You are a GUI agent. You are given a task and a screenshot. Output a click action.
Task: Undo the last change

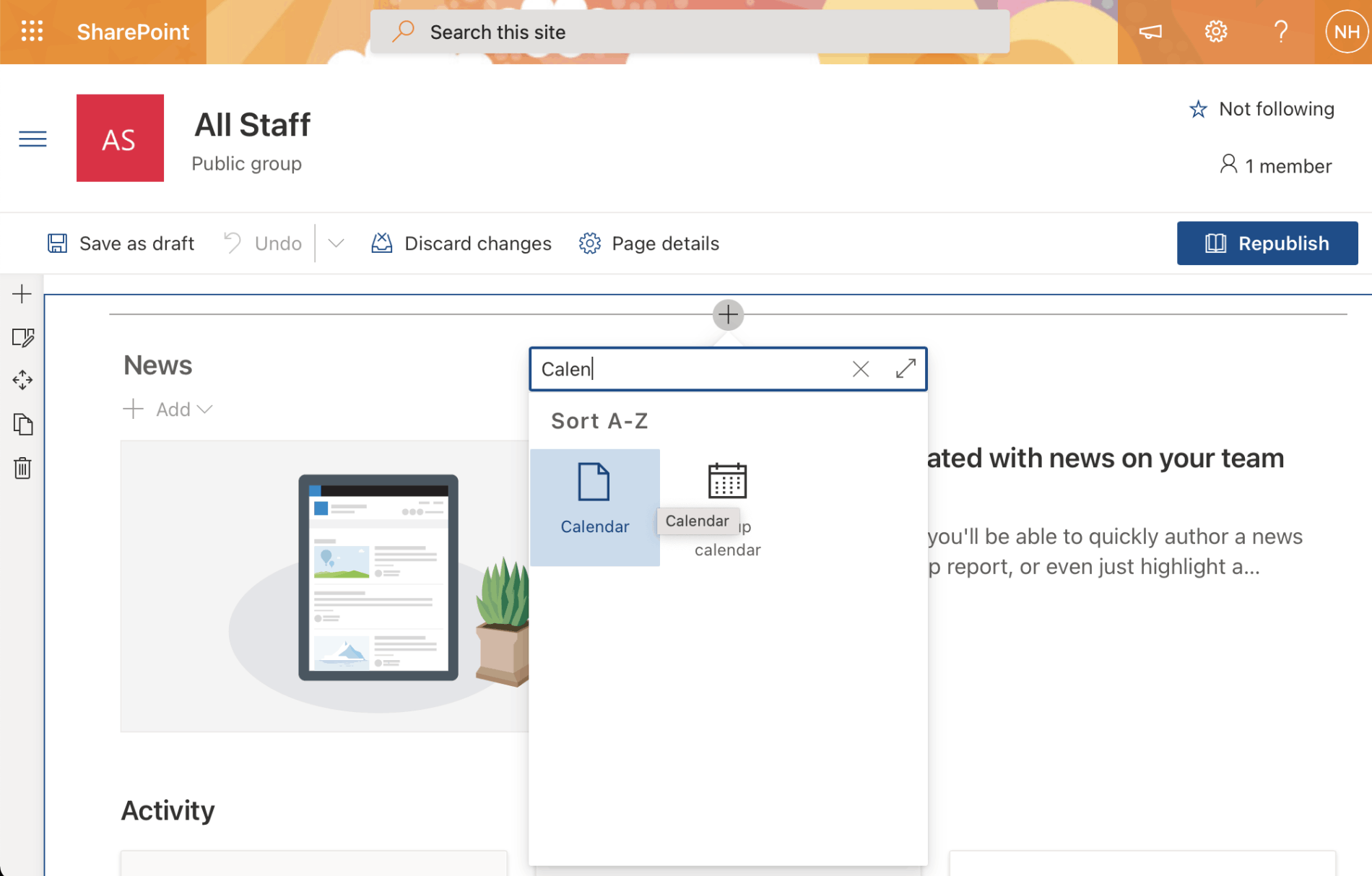point(262,243)
